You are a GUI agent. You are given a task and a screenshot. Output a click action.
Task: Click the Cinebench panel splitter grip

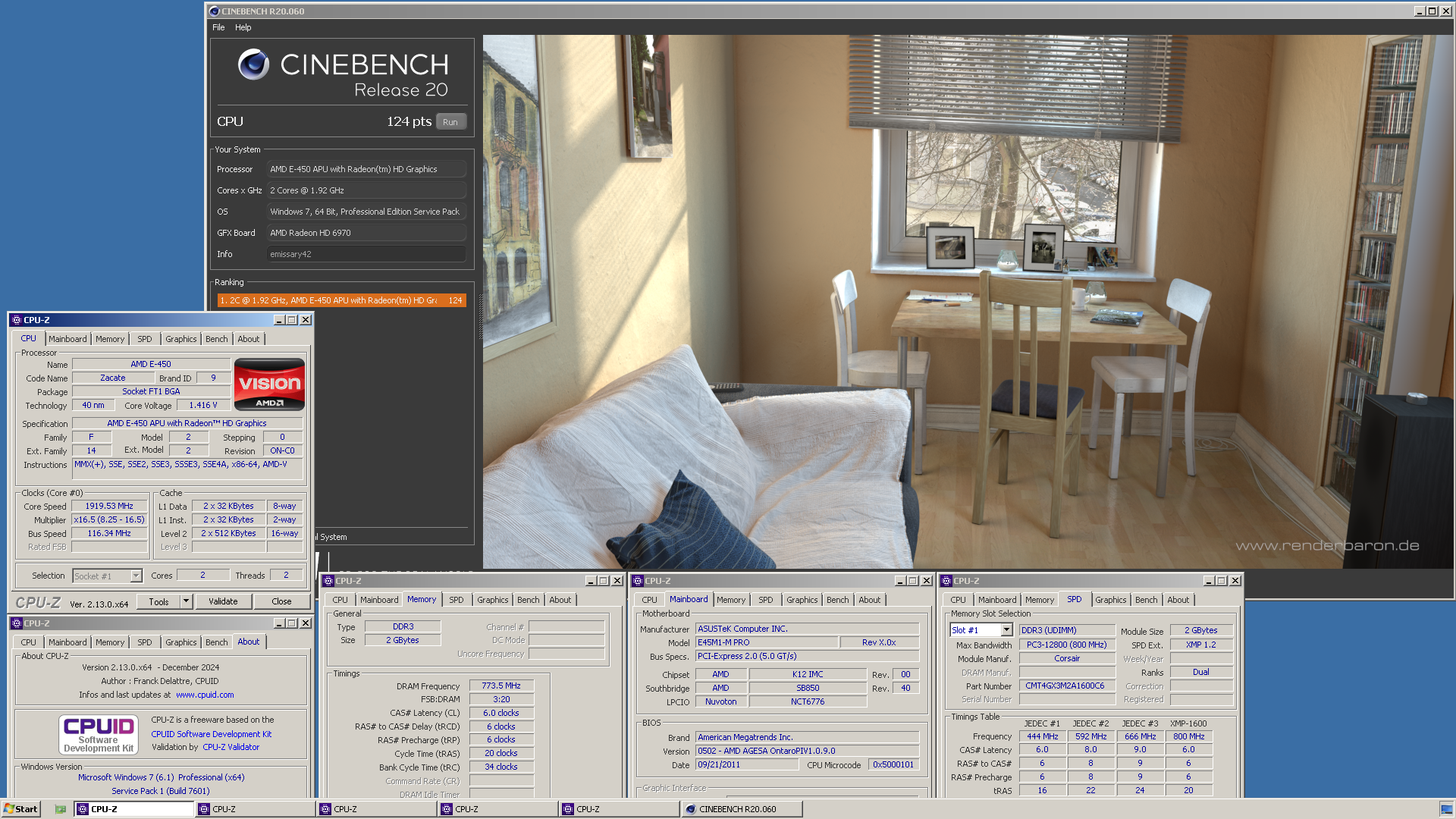(x=480, y=316)
